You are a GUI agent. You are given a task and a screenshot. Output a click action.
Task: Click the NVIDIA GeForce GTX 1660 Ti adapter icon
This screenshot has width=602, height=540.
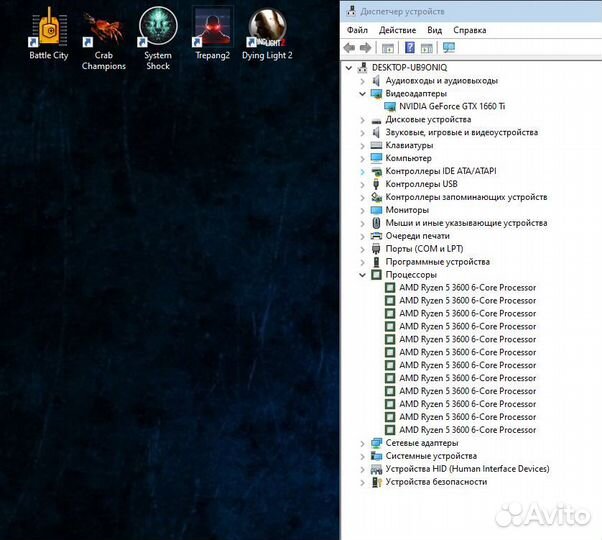click(390, 107)
